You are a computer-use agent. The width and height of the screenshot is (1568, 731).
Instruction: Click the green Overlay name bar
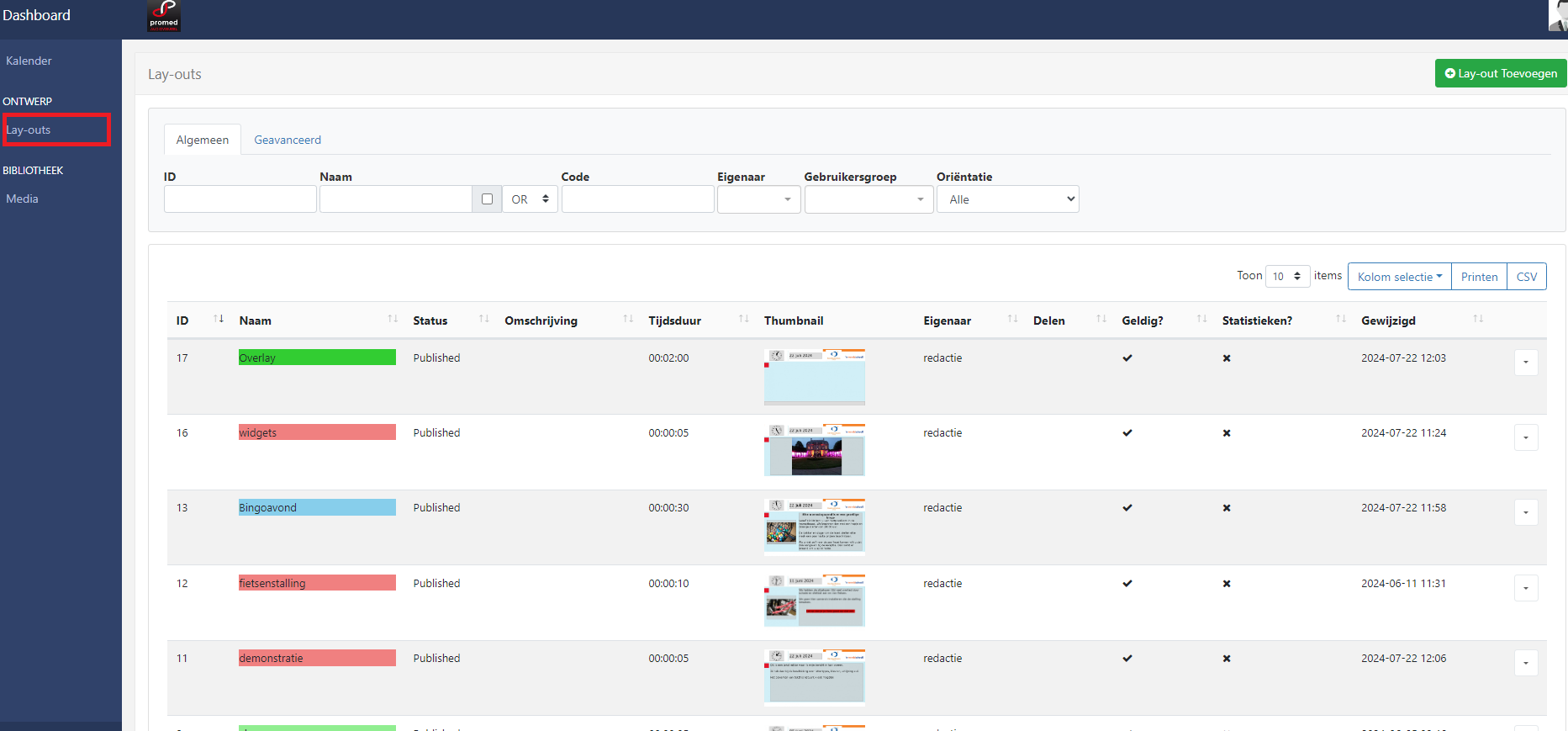click(317, 358)
